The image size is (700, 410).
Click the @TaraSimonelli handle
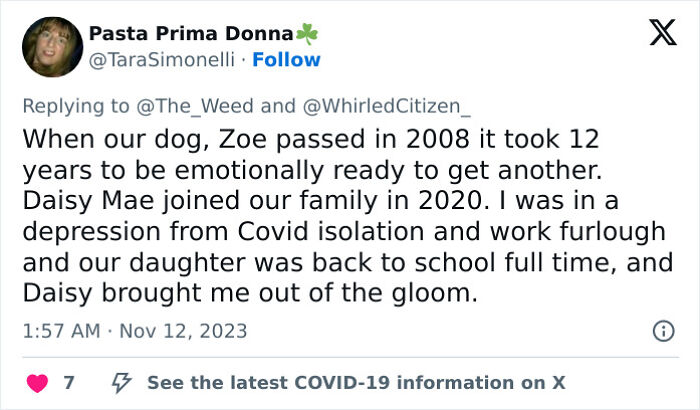[x=164, y=60]
